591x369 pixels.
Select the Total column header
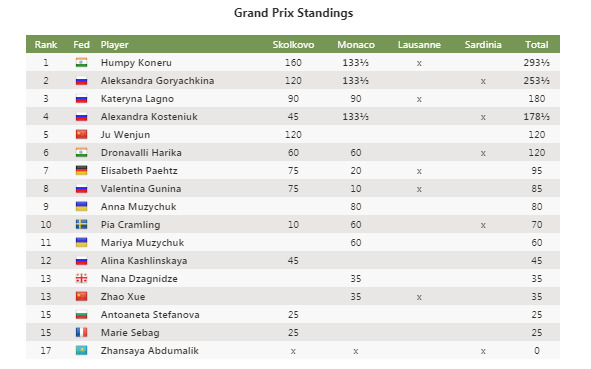[x=537, y=44]
